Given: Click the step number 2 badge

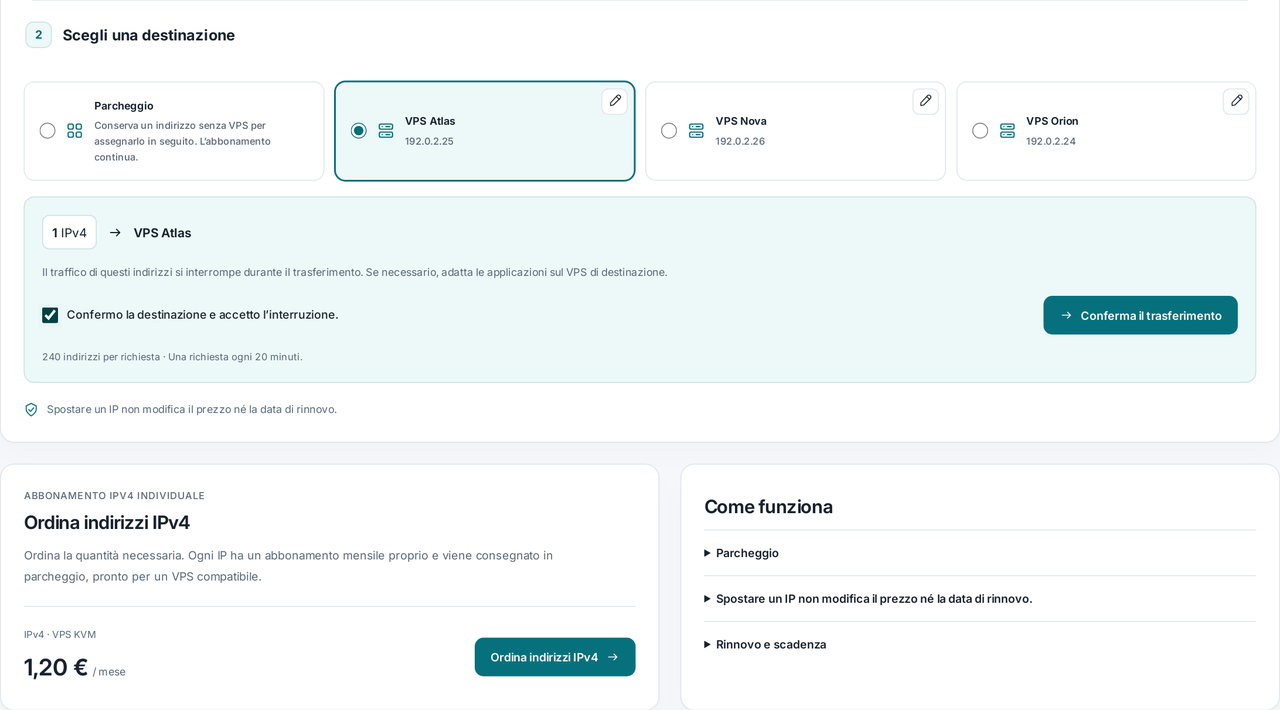Looking at the screenshot, I should (38, 35).
